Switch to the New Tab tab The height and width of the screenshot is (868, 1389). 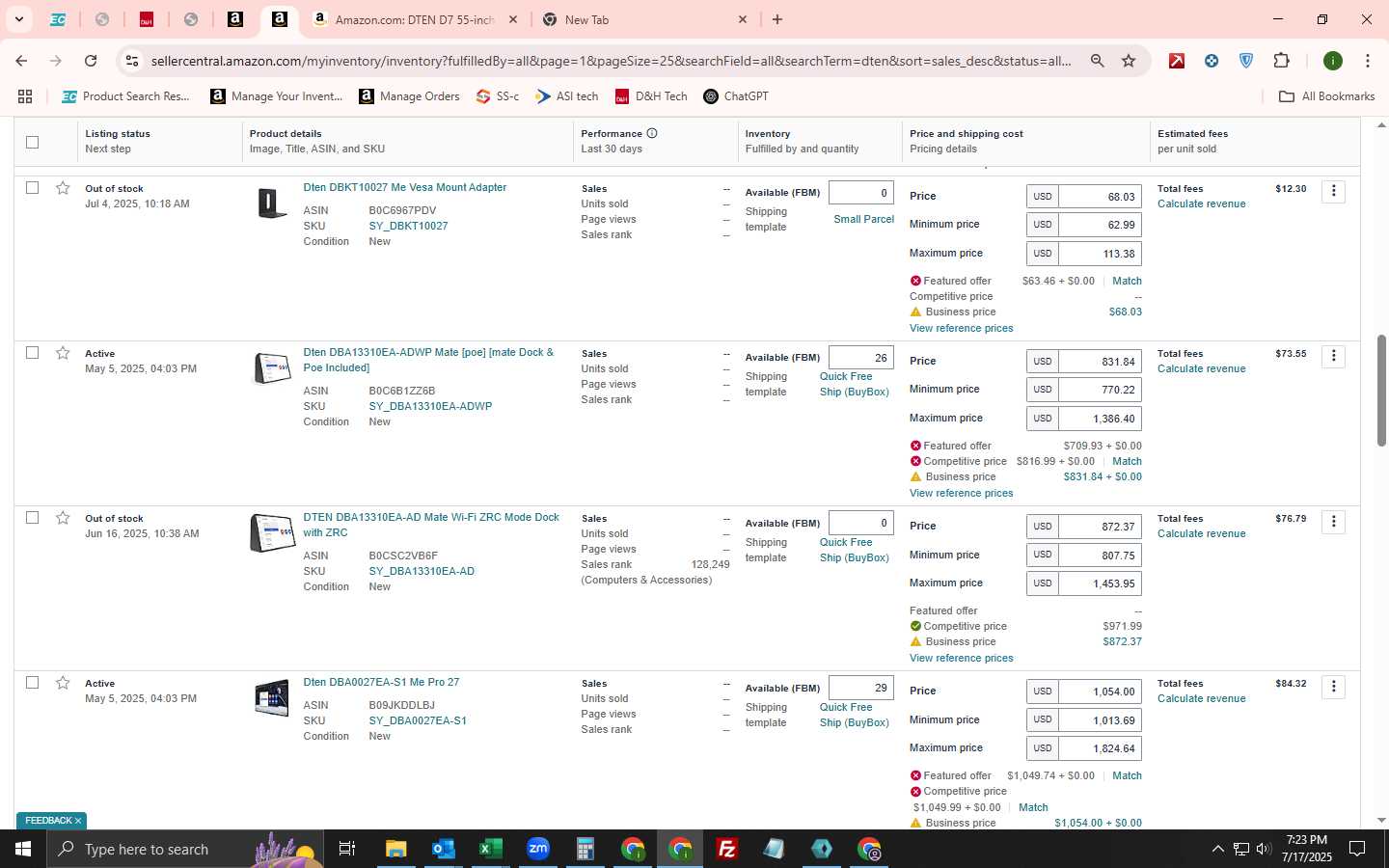click(x=644, y=19)
